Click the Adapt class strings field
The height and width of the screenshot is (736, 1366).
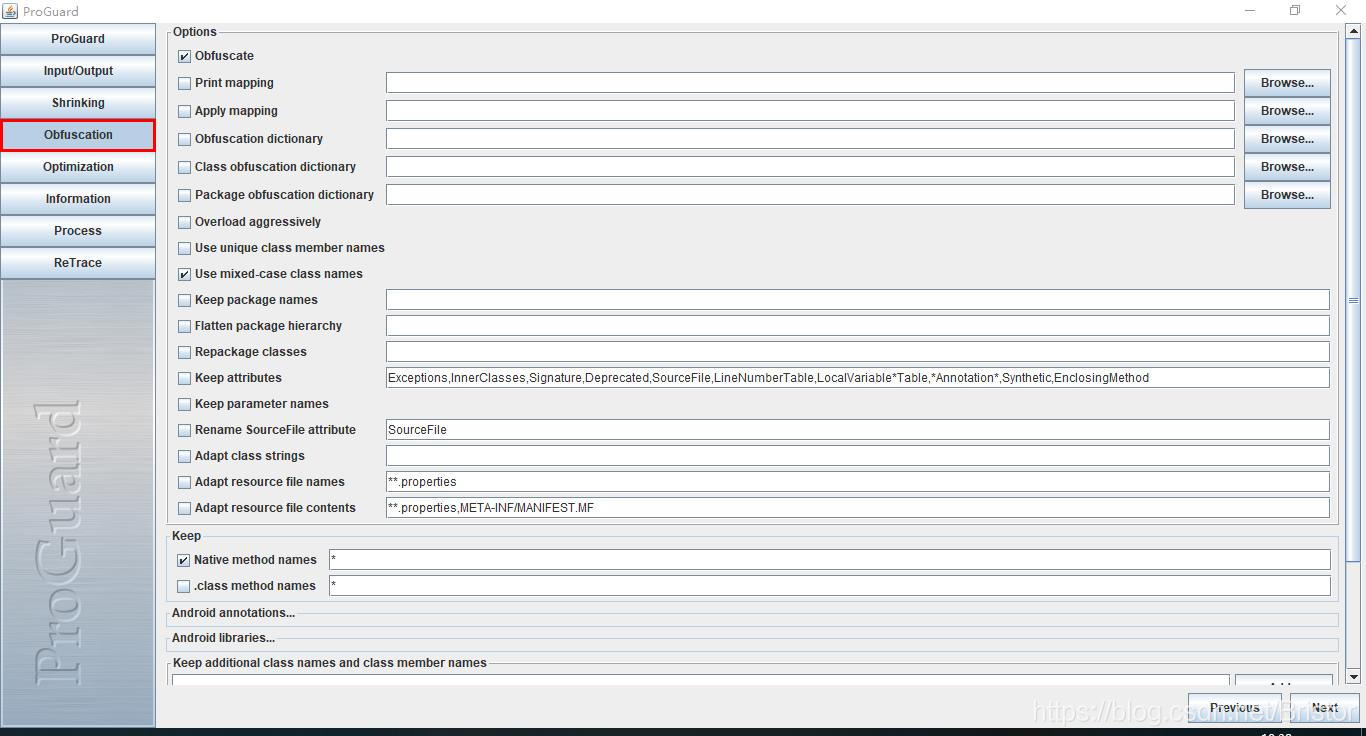[858, 456]
